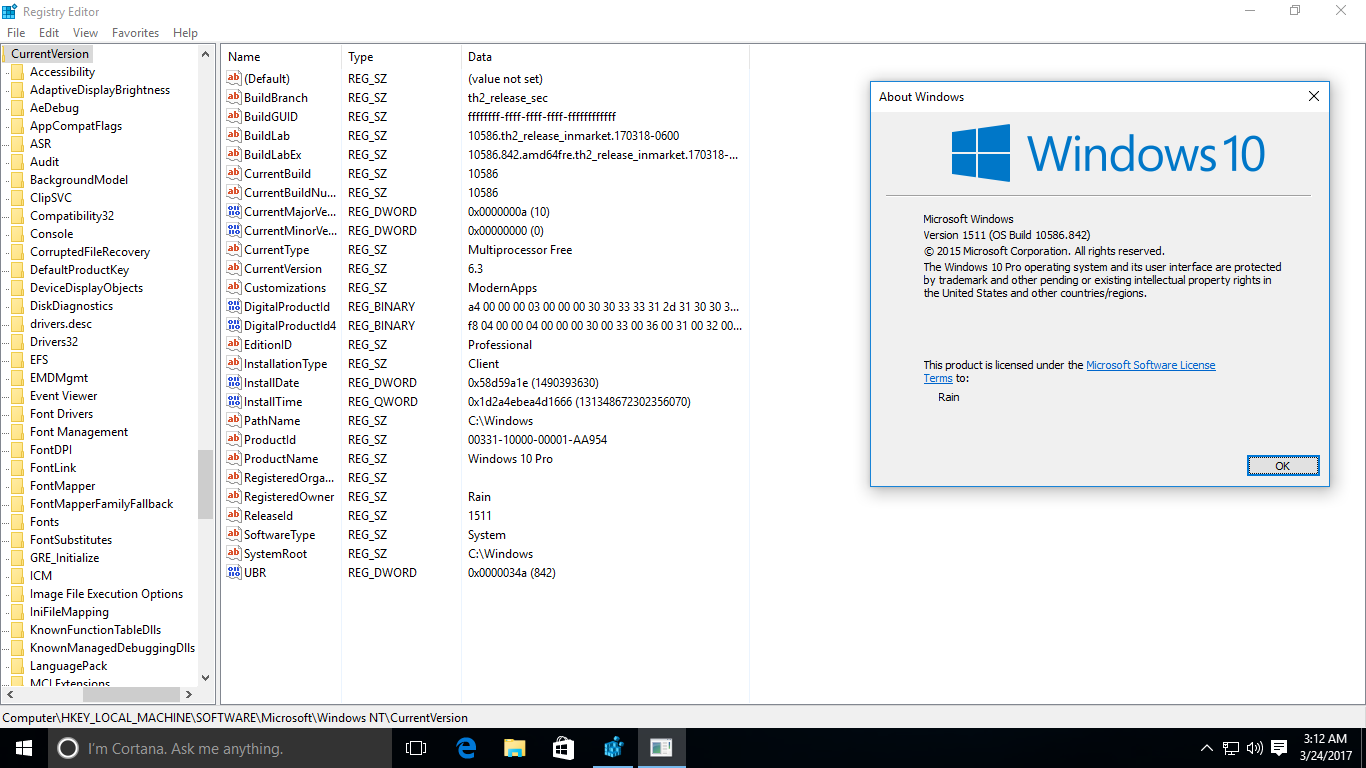Open Task View from taskbar

(416, 748)
